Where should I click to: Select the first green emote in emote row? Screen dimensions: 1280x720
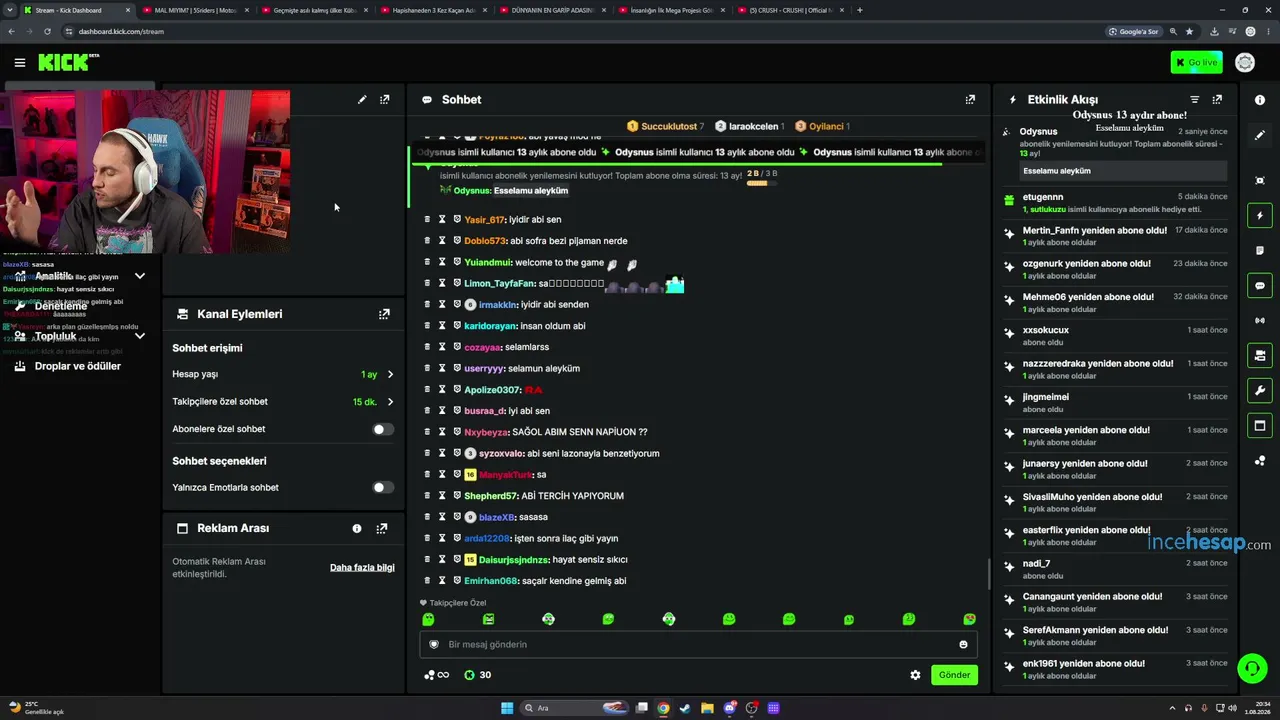click(x=428, y=620)
